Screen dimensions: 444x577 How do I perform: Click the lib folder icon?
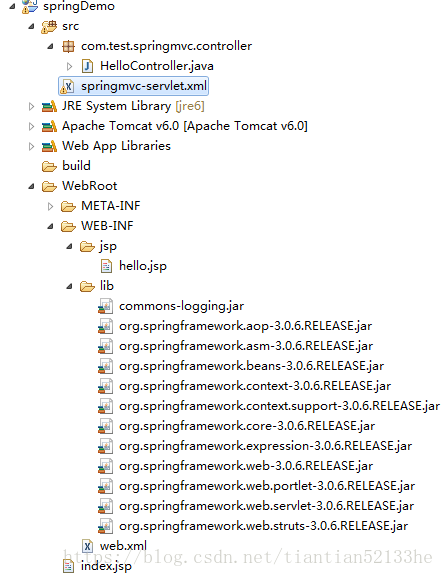[x=88, y=286]
